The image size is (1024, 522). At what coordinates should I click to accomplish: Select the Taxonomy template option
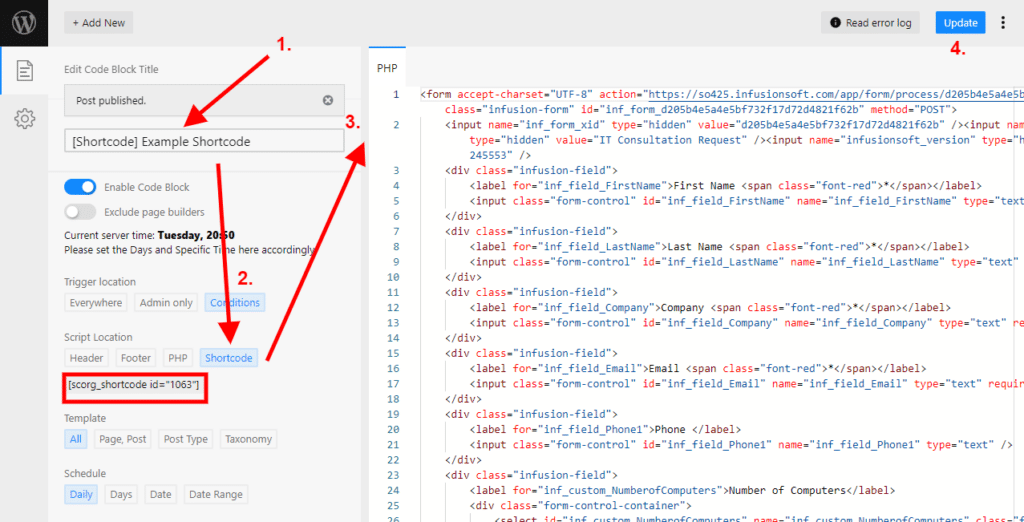click(x=248, y=439)
